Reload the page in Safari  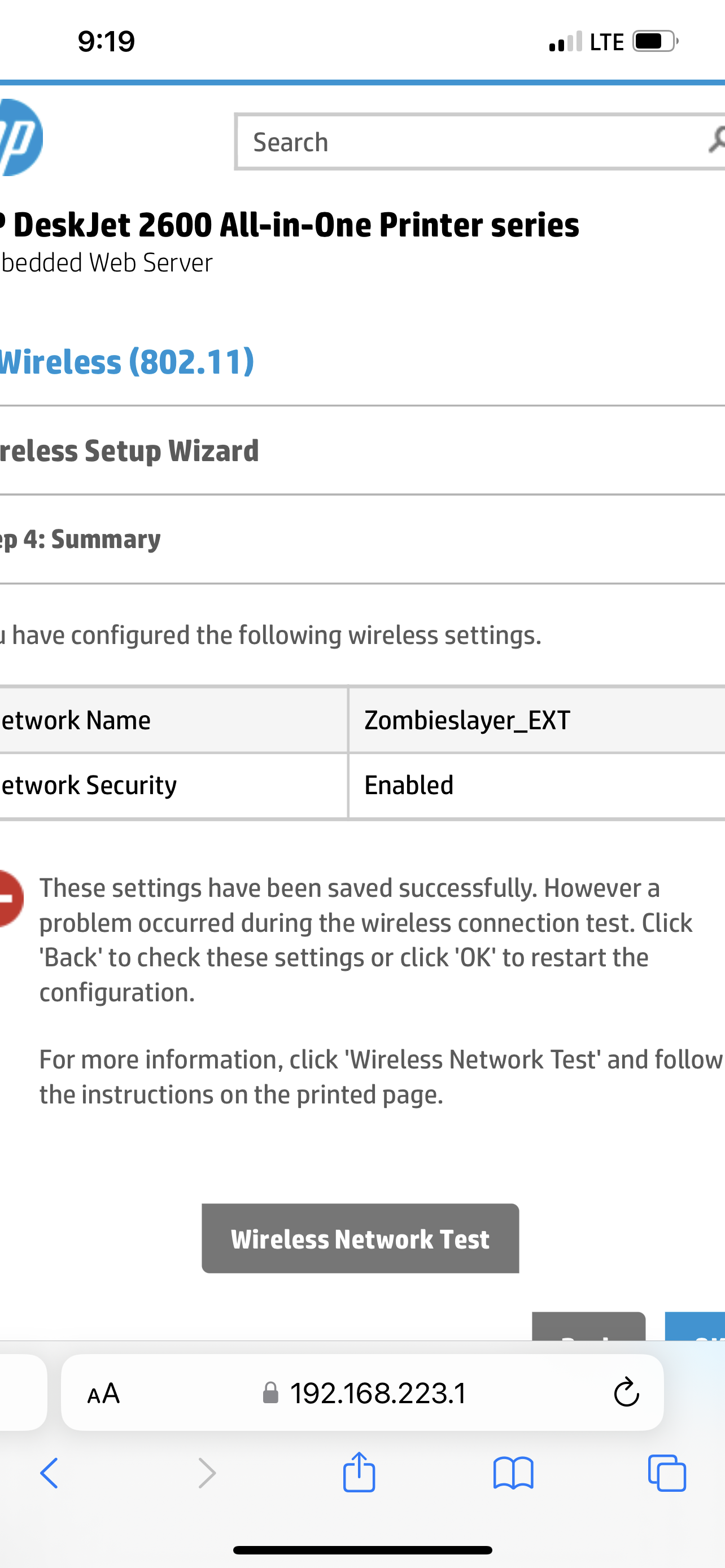626,1393
